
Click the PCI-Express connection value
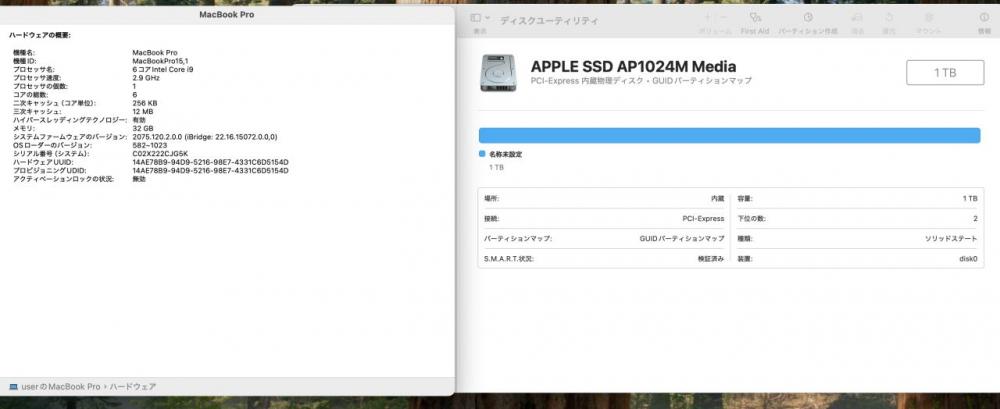click(x=703, y=218)
